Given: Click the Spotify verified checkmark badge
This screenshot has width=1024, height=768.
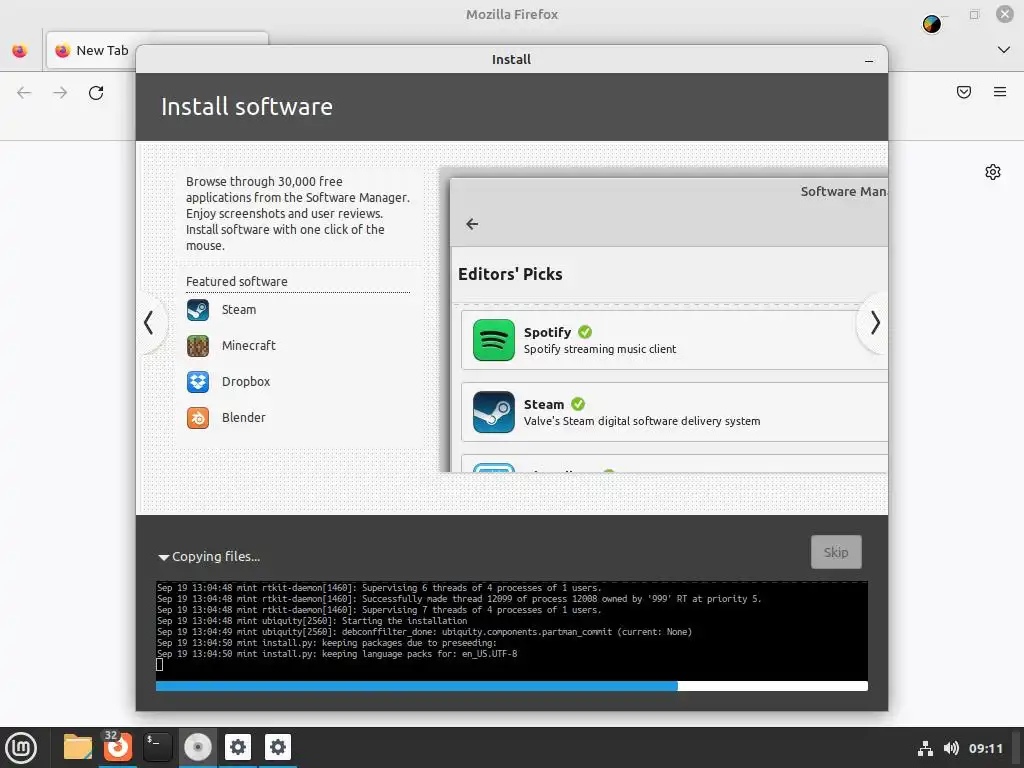Looking at the screenshot, I should point(585,332).
